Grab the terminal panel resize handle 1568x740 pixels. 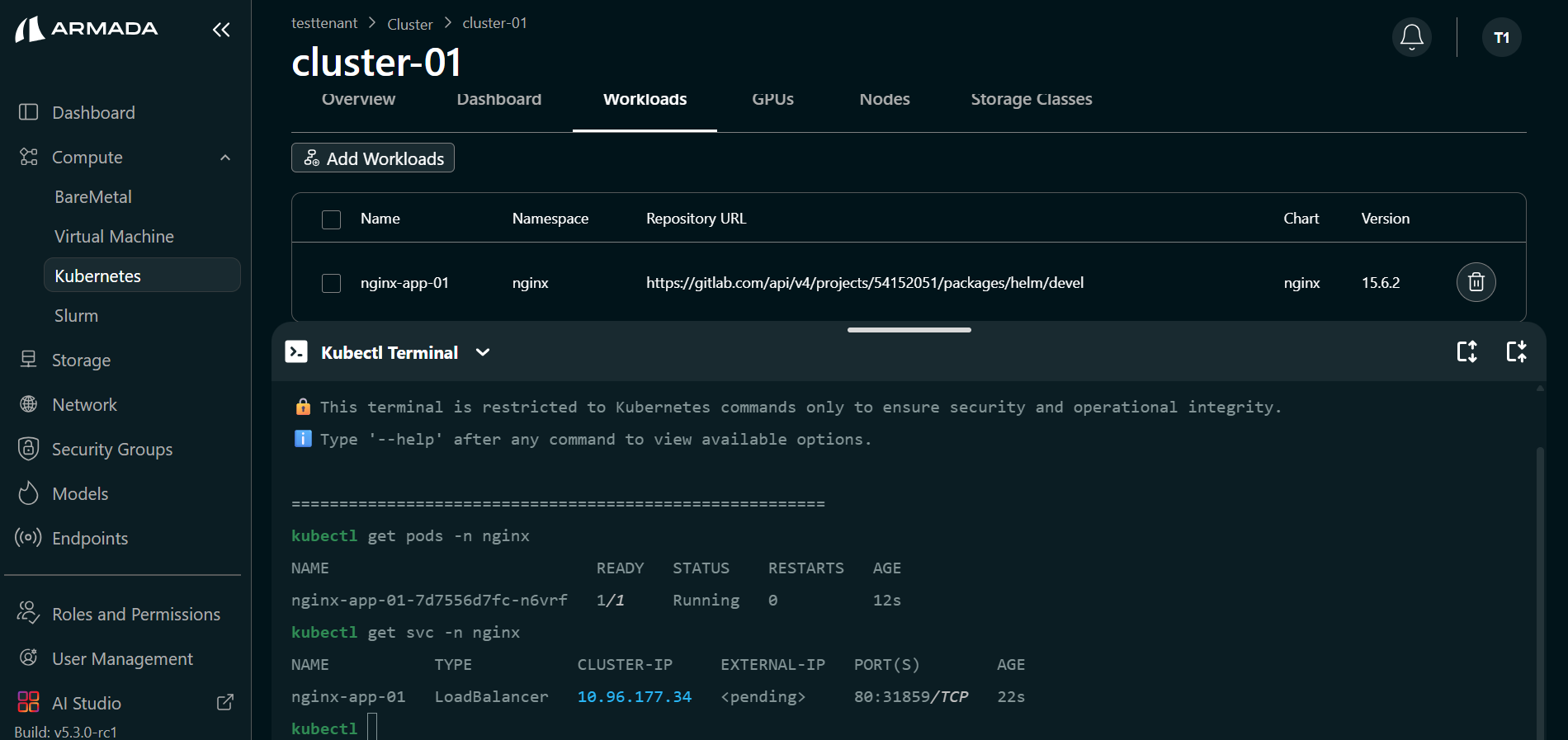pos(909,330)
